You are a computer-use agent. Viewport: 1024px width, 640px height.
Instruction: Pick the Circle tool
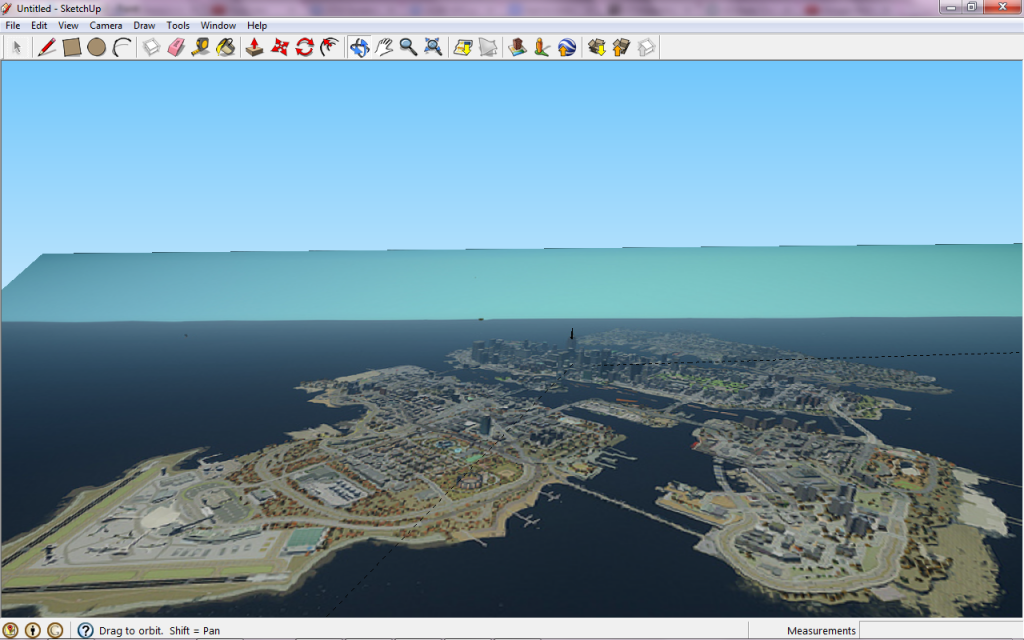coord(96,47)
